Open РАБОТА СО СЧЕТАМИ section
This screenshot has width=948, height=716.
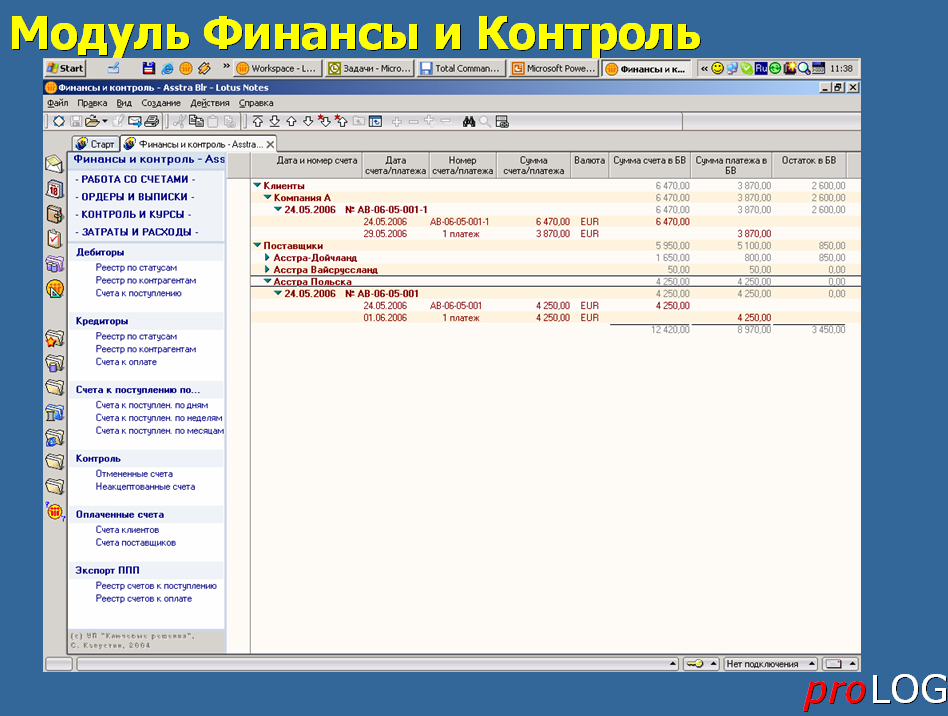pyautogui.click(x=135, y=180)
